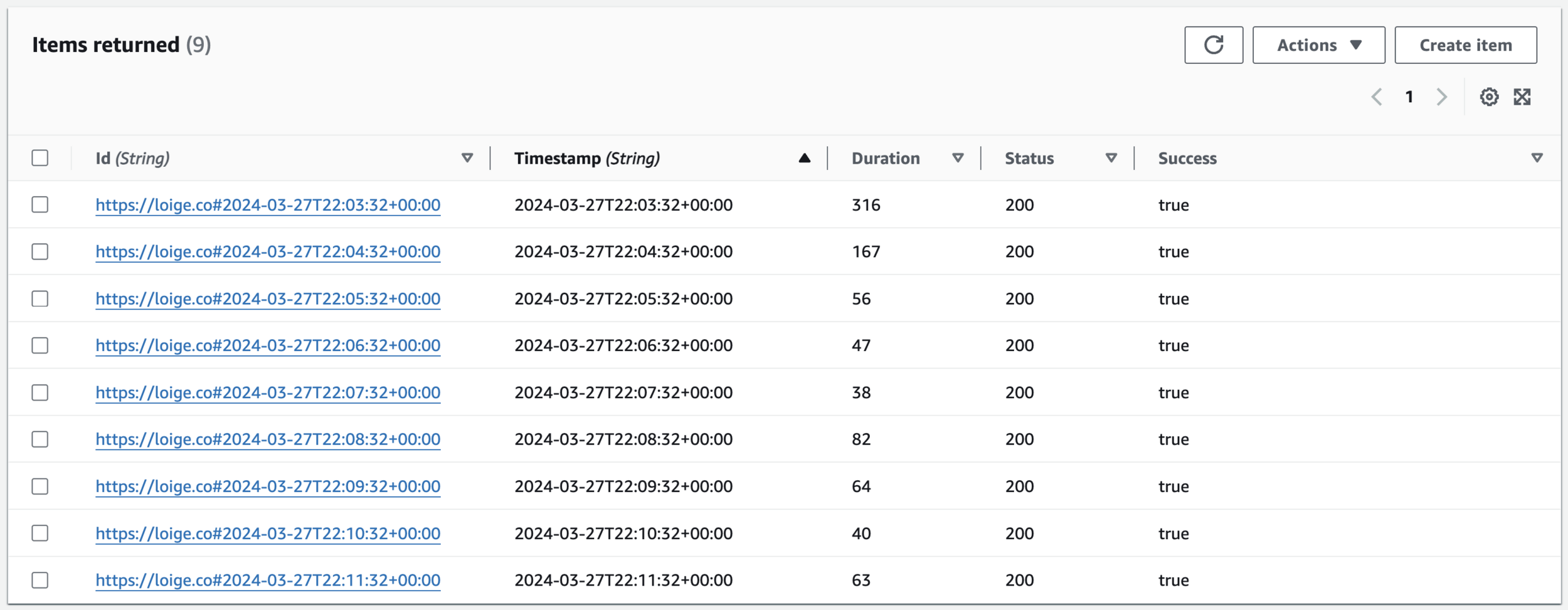1568x610 pixels.
Task: Click Duration column header label
Action: [x=886, y=159]
